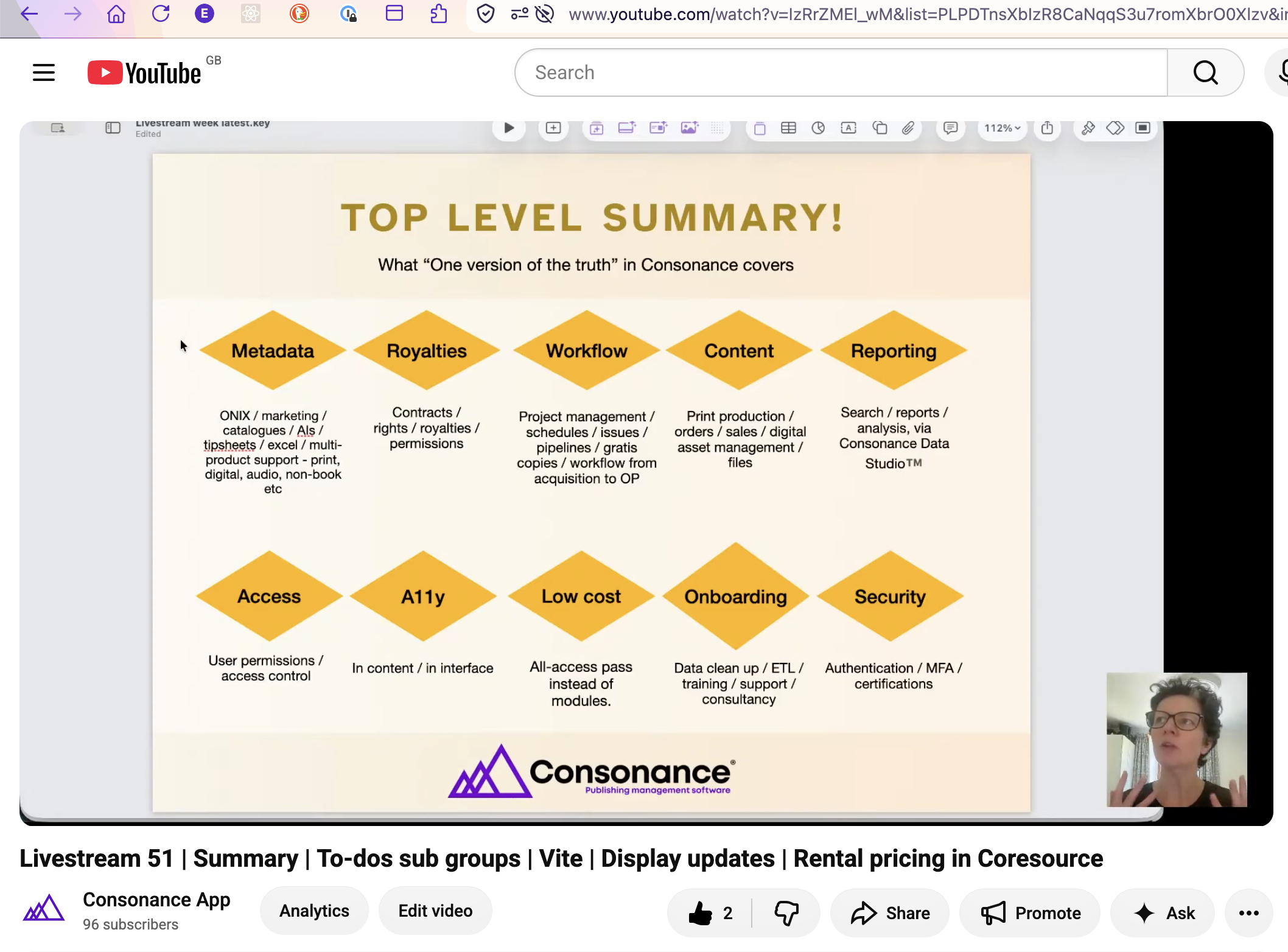Click Keynote add slide icon in video
This screenshot has width=1288, height=952.
click(x=553, y=128)
